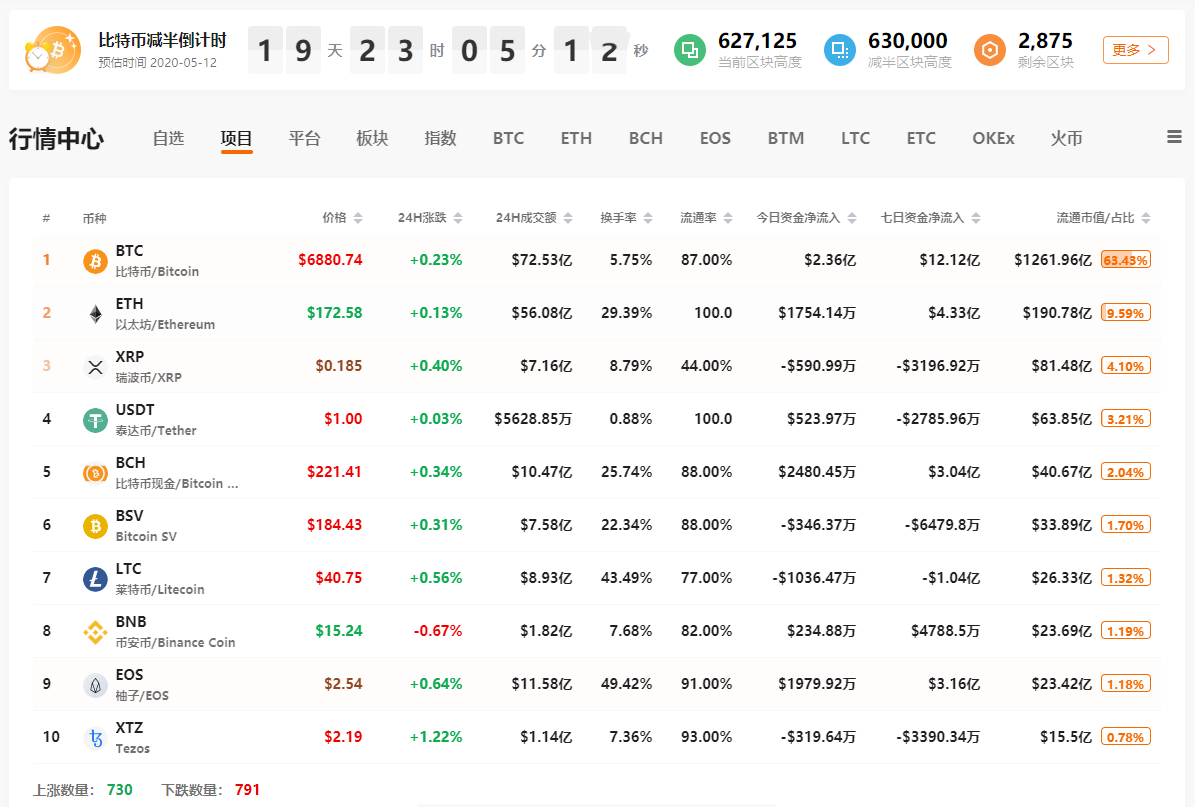Click BTC market share badge 63.43%
The width and height of the screenshot is (1195, 807).
point(1126,260)
